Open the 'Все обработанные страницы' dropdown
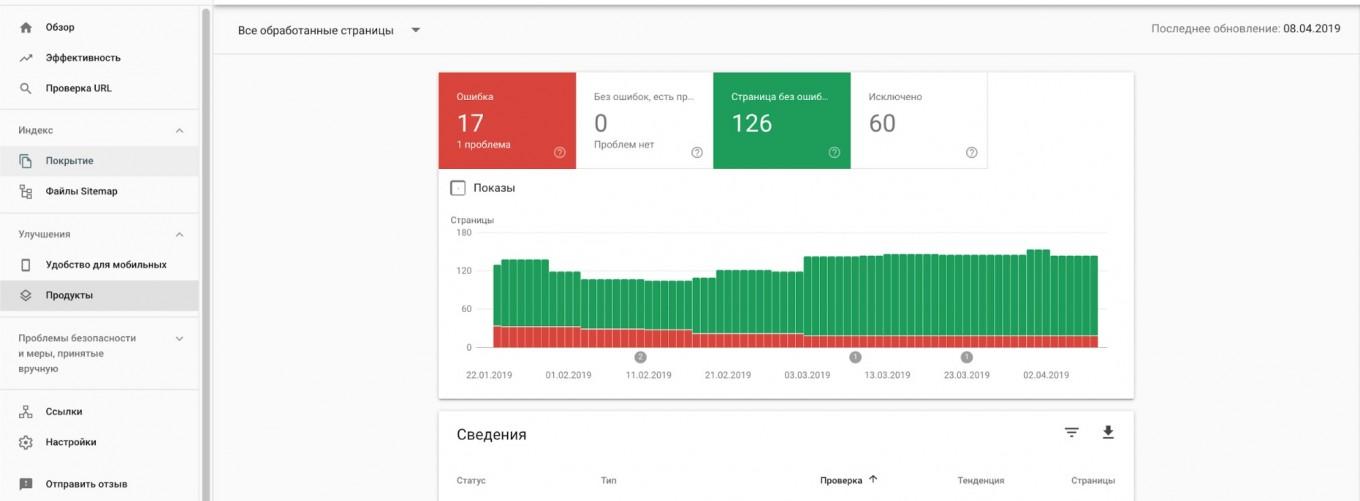Viewport: 1360px width, 501px height. click(x=328, y=30)
